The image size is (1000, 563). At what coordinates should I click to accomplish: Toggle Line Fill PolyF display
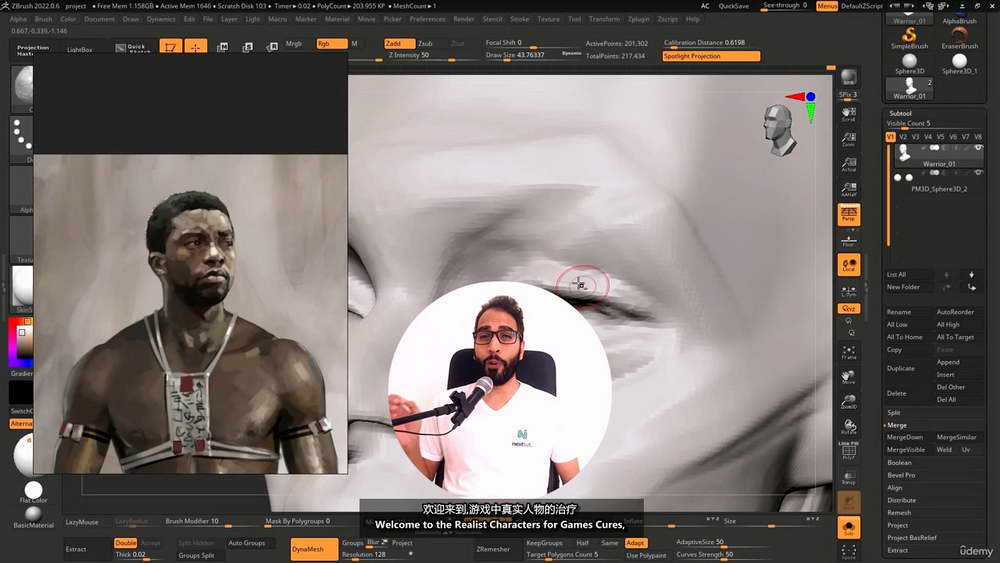tap(848, 451)
